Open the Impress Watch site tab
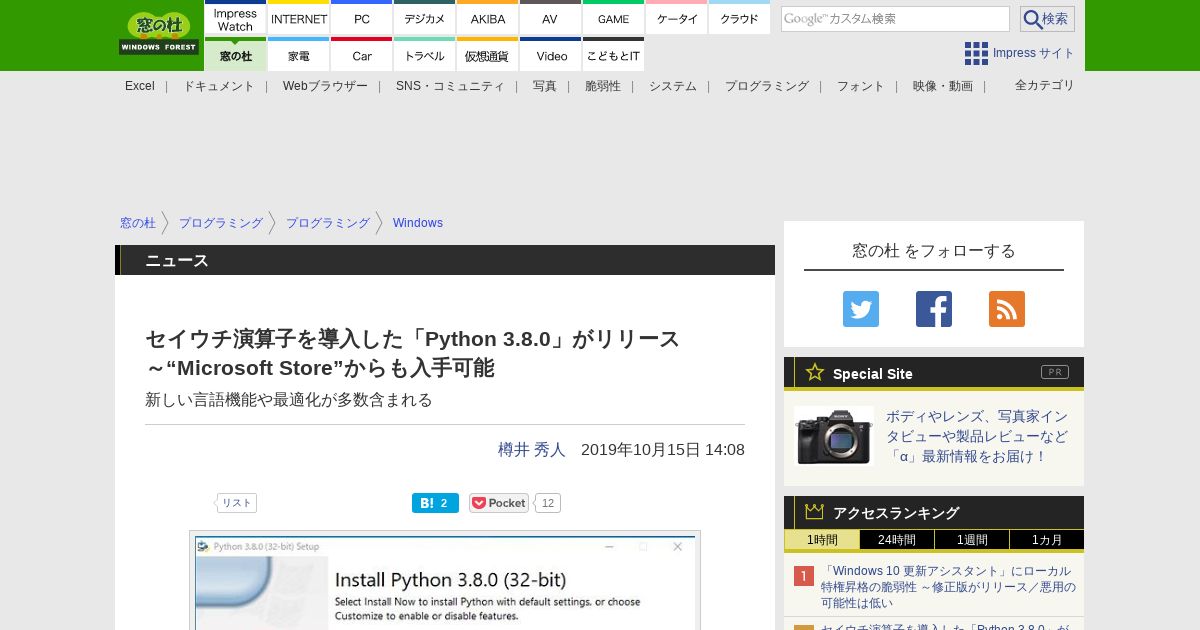The height and width of the screenshot is (630, 1200). [236, 18]
